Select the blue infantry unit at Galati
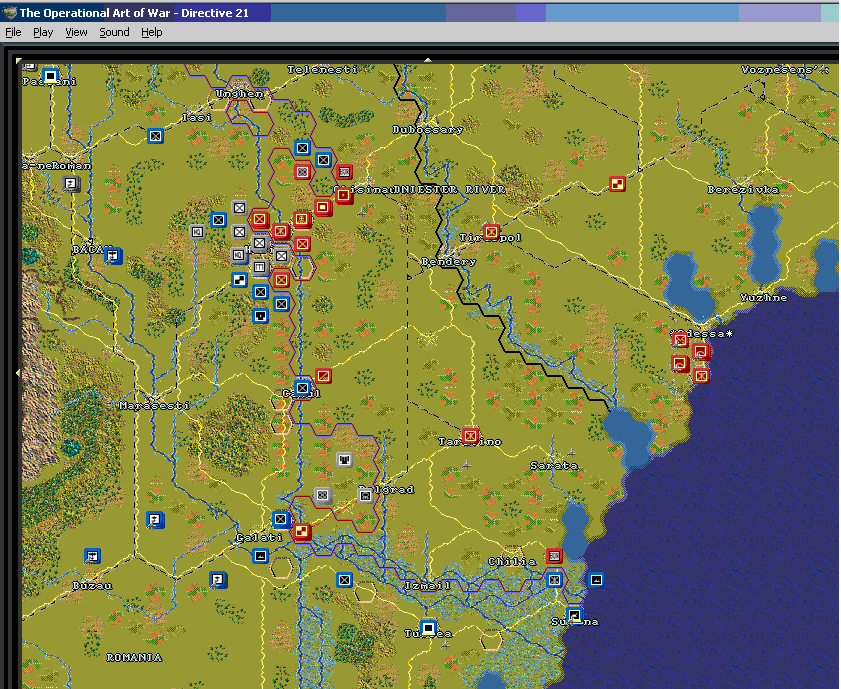Image resolution: width=841 pixels, height=689 pixels. coord(281,519)
